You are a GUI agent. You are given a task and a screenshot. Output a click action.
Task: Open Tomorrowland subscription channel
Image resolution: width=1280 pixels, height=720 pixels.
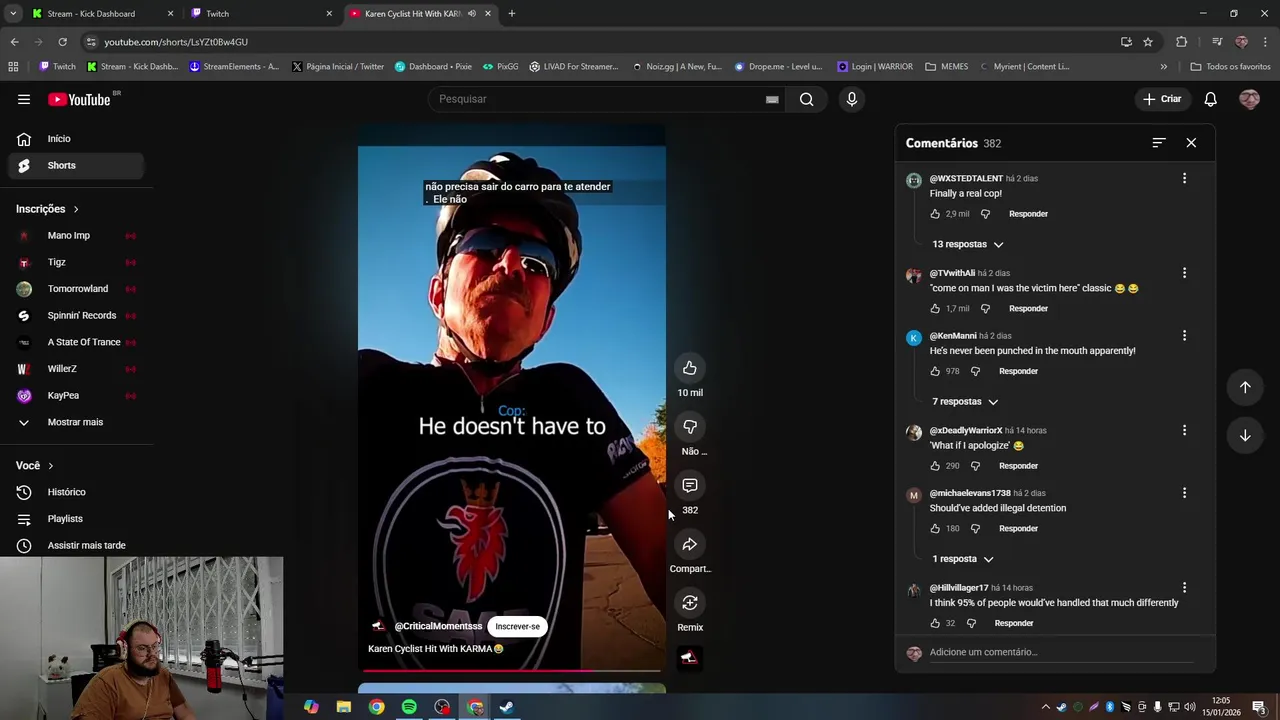[x=77, y=289]
